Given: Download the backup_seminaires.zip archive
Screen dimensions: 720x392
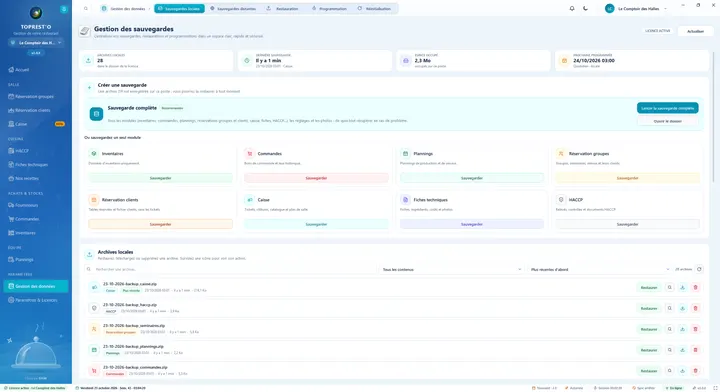Looking at the screenshot, I should [682, 329].
